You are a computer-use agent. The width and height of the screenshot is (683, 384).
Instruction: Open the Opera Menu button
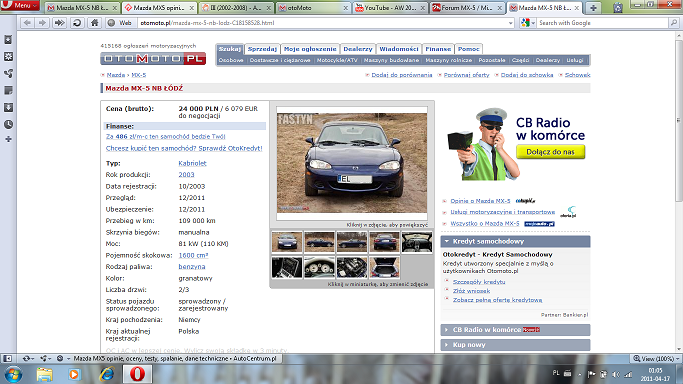click(20, 5)
